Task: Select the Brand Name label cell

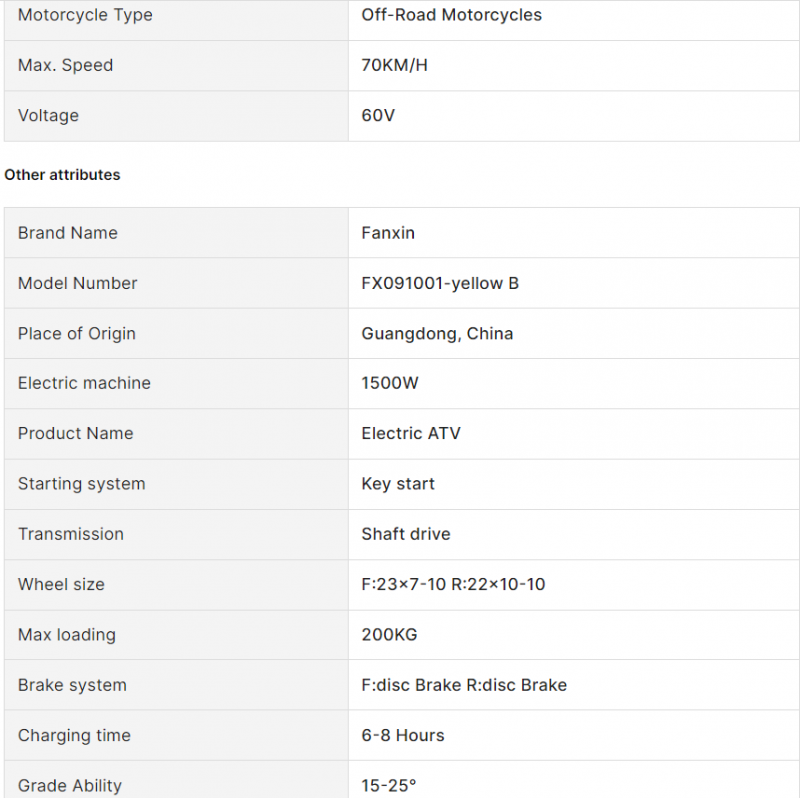Action: coord(176,233)
